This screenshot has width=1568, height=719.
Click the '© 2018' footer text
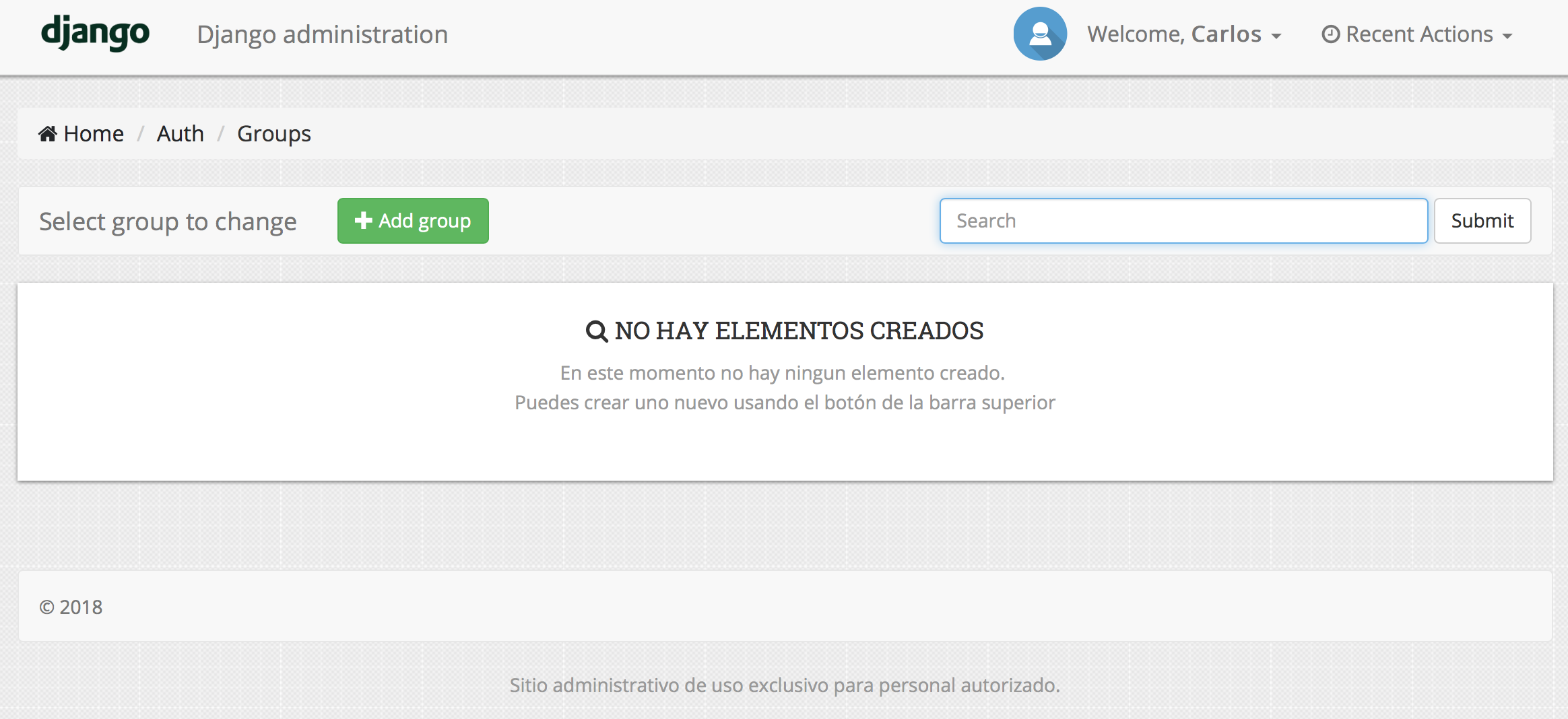(x=71, y=607)
